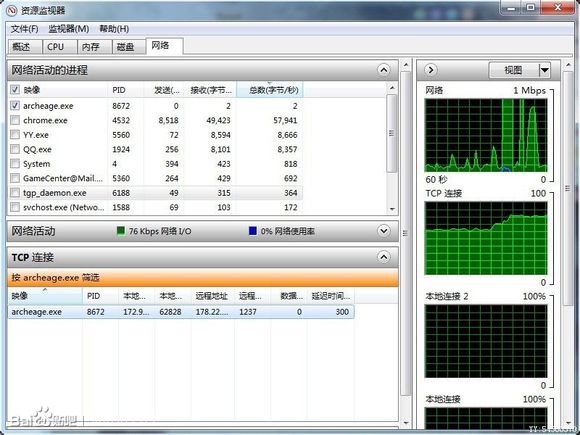Image resolution: width=580 pixels, height=435 pixels.
Task: Click the 视图 button in graph pane
Action: (514, 70)
